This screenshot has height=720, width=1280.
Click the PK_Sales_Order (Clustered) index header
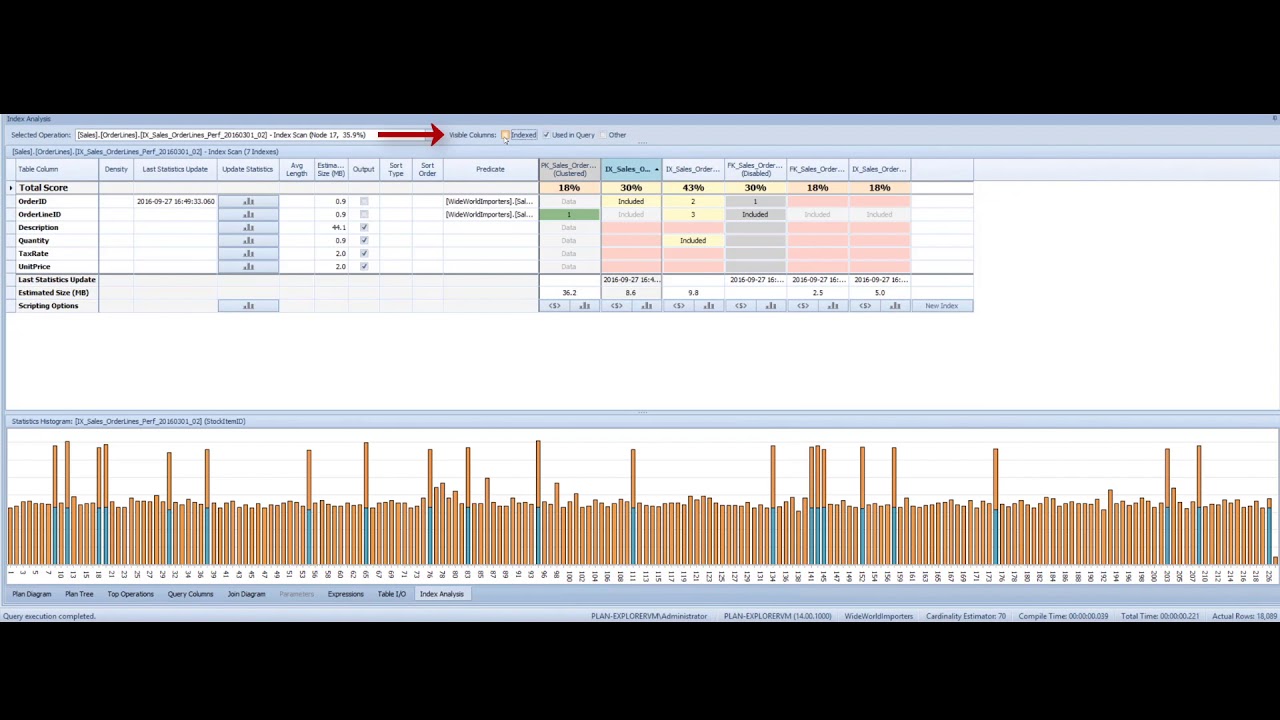569,169
